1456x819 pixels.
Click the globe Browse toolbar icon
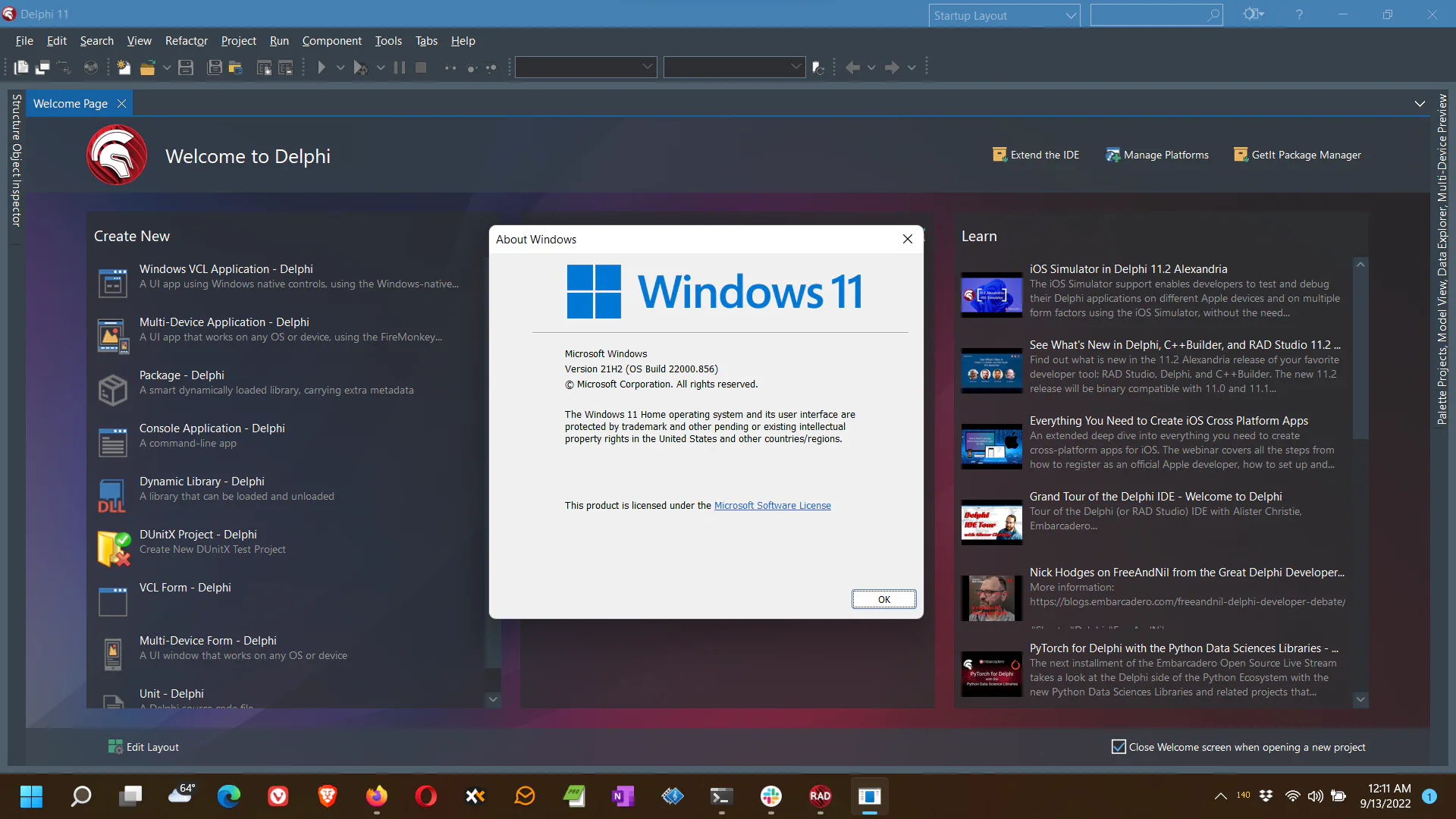click(90, 67)
